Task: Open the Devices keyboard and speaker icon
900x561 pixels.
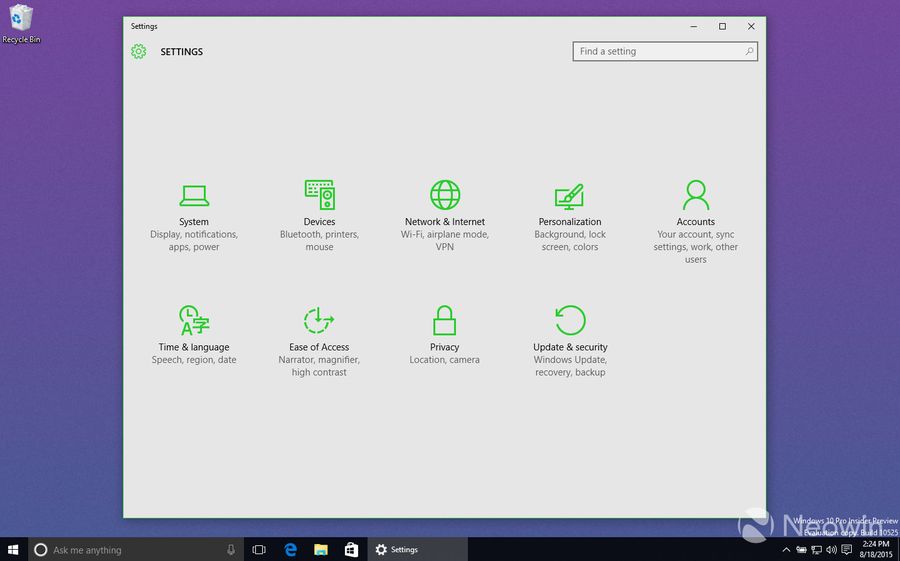Action: pos(320,195)
